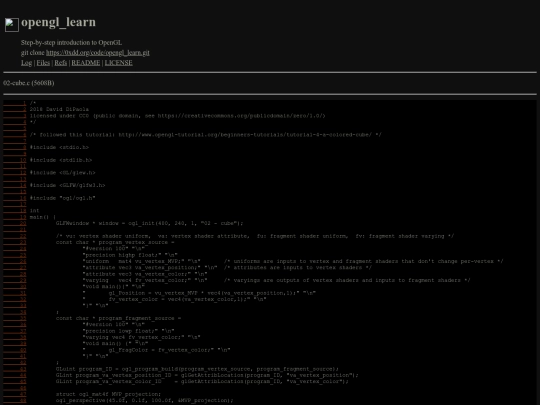Click the opengl_learn page title

(59, 22)
